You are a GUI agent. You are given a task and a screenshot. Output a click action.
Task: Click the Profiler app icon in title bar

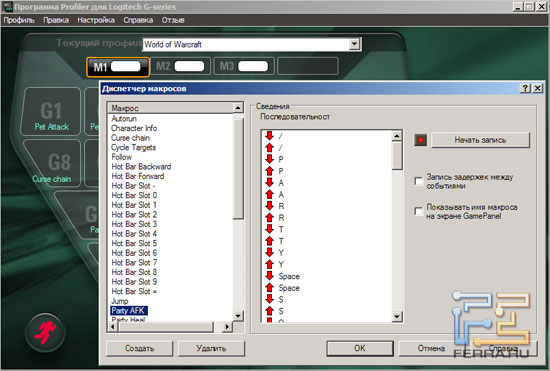coord(7,6)
